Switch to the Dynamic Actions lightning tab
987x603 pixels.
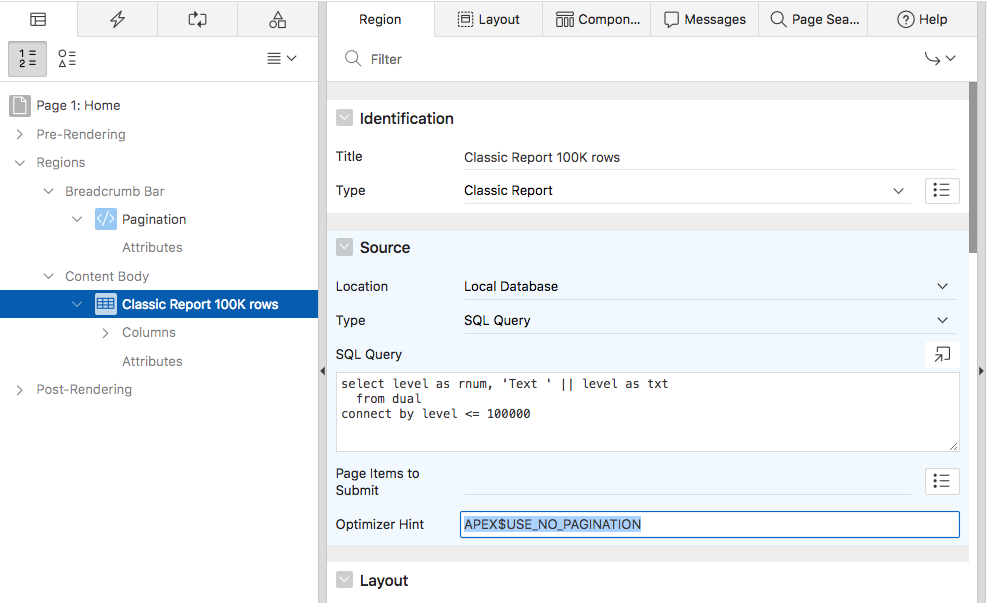pyautogui.click(x=117, y=19)
